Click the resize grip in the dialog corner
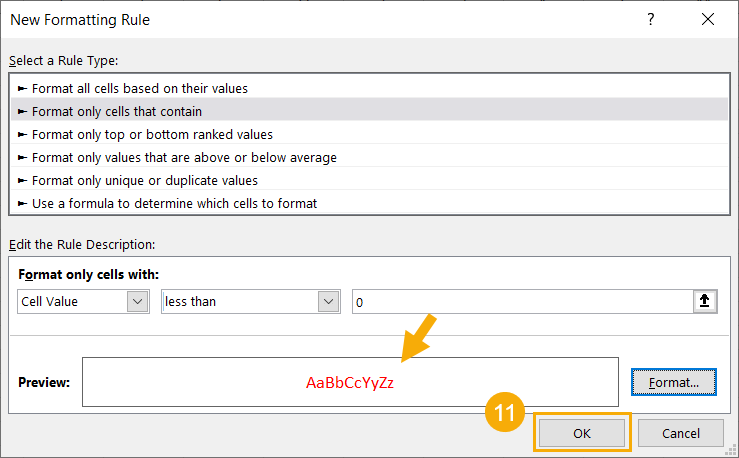 coord(732,451)
